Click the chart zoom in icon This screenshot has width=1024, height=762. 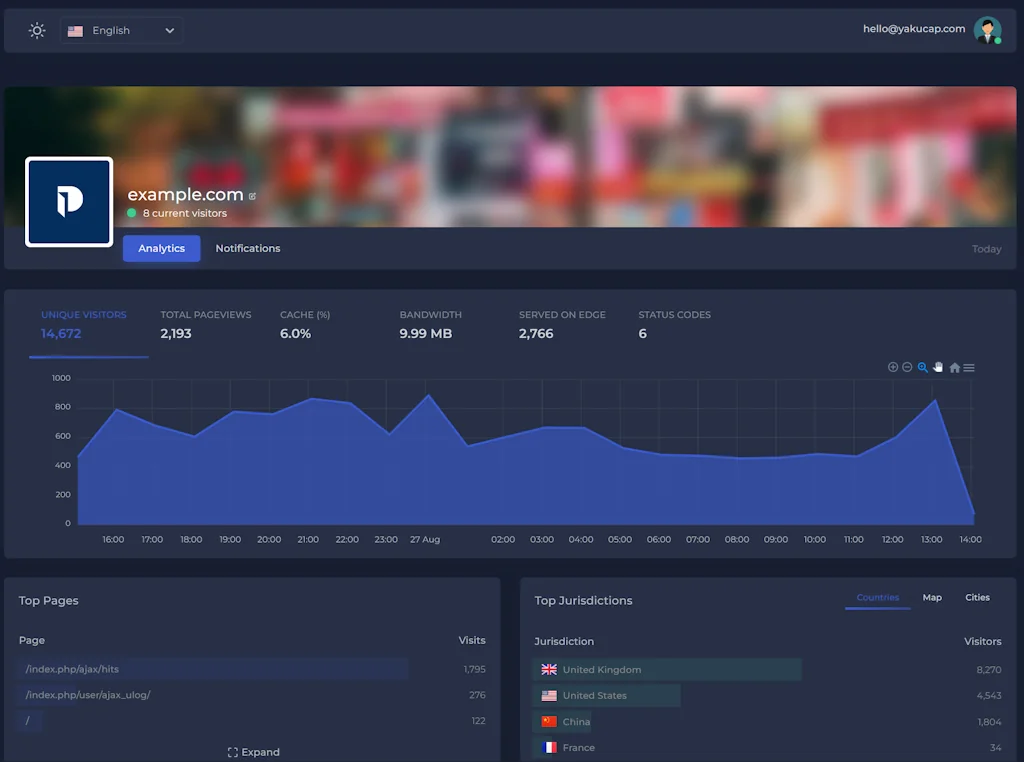coord(893,367)
